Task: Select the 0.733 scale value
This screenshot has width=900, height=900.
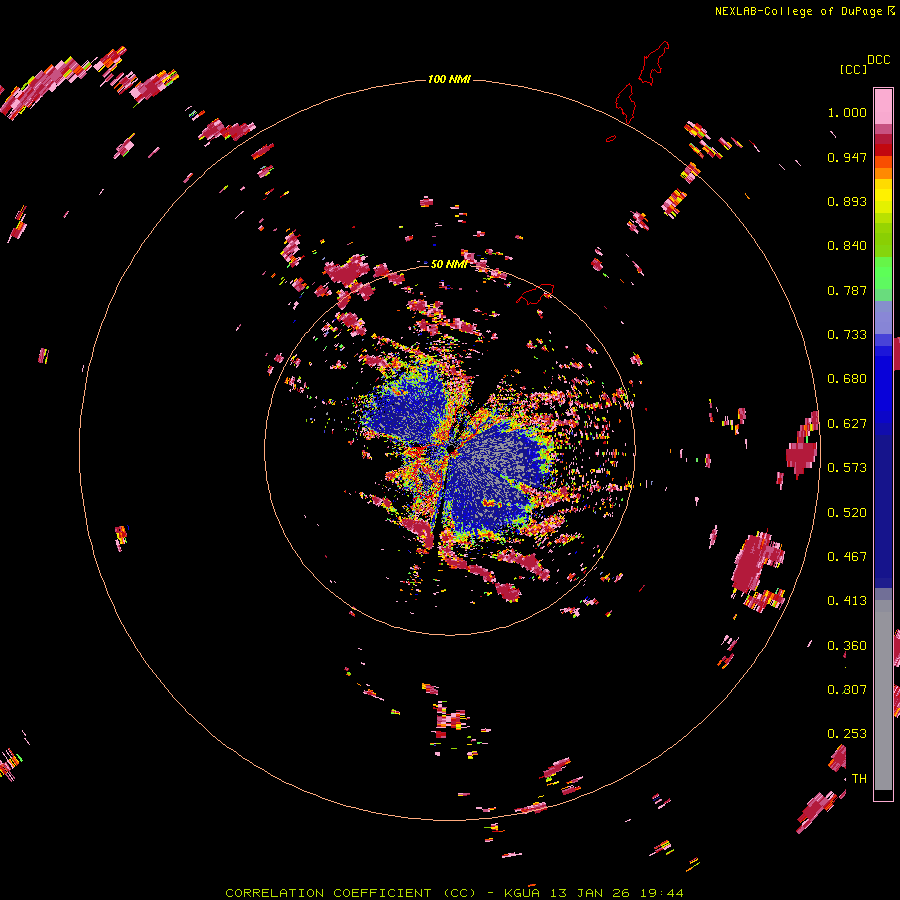Action: click(x=847, y=335)
